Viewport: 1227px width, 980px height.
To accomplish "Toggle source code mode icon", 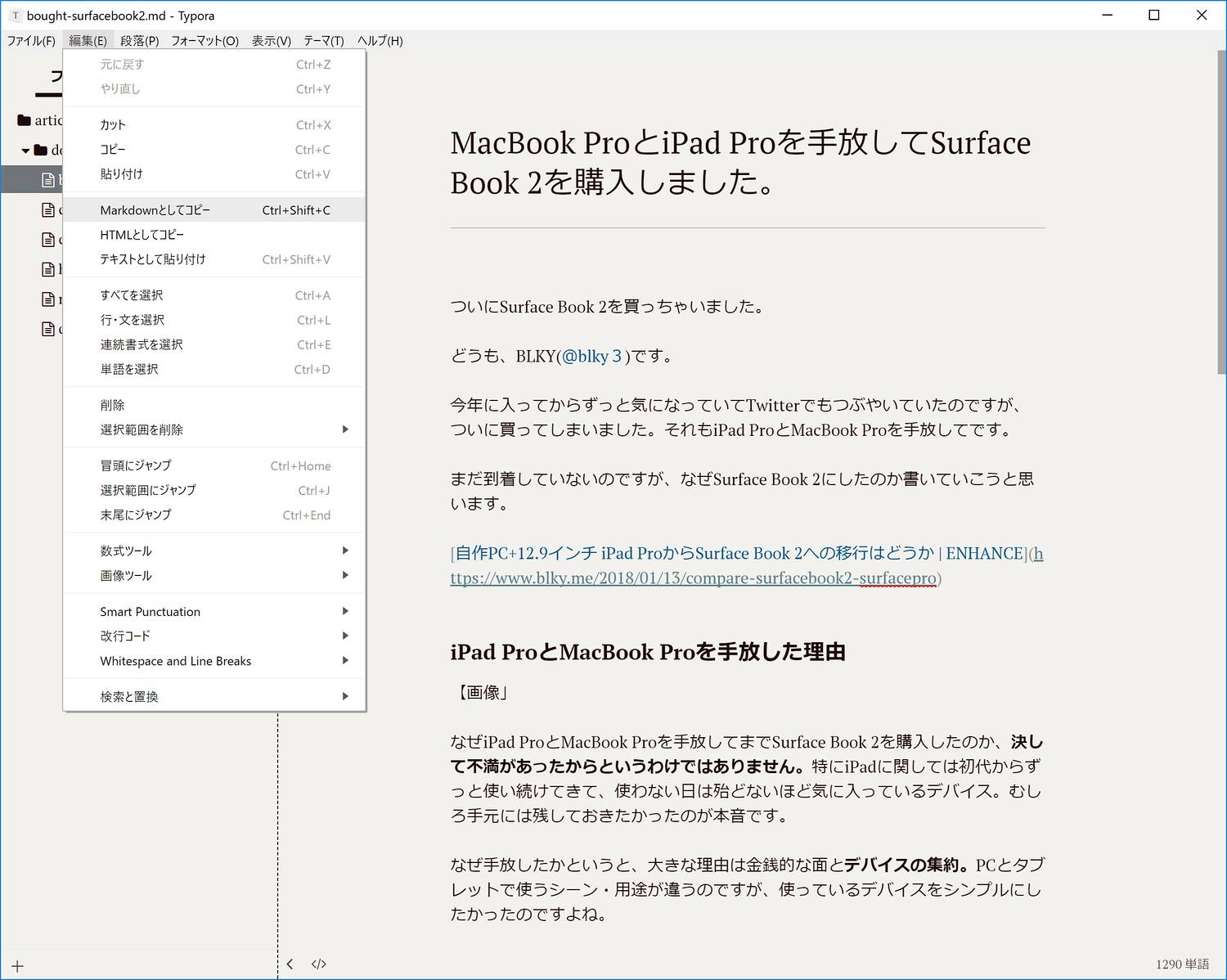I will tap(319, 964).
